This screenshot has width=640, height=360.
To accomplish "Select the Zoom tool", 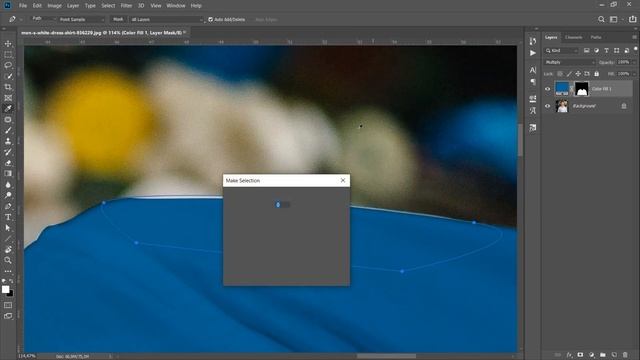I will click(8, 260).
